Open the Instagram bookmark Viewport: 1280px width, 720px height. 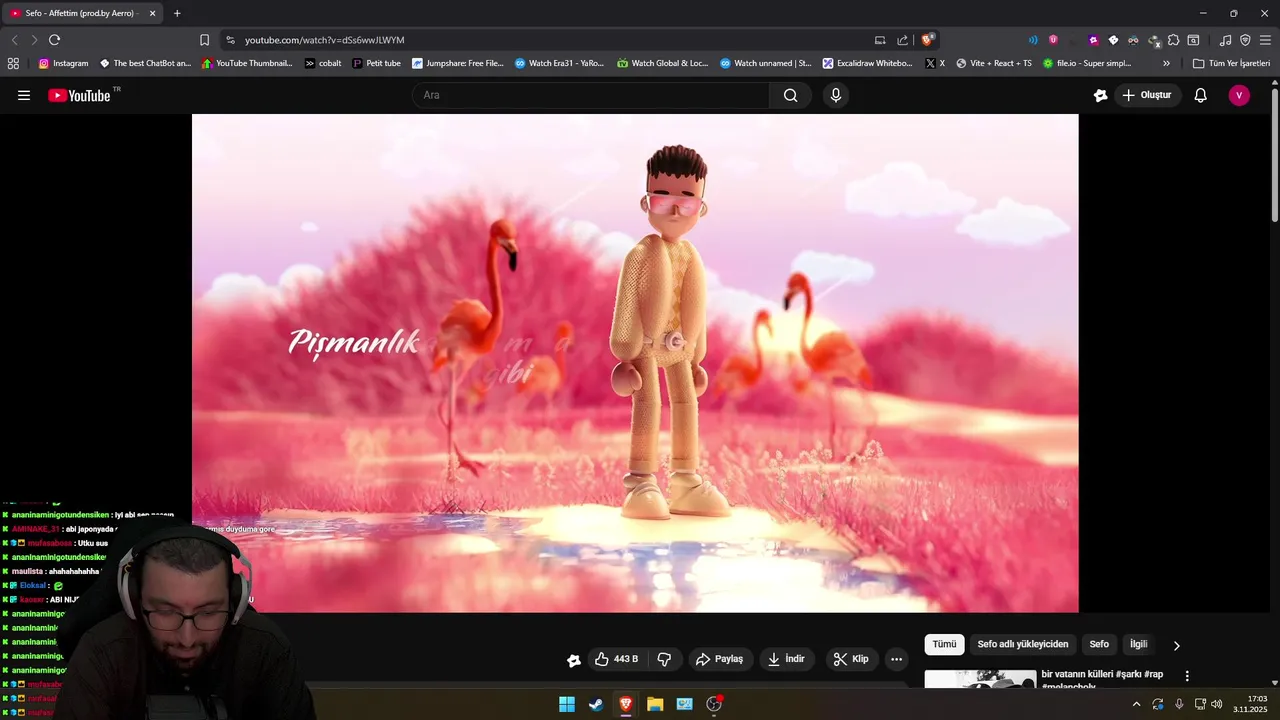pos(63,63)
